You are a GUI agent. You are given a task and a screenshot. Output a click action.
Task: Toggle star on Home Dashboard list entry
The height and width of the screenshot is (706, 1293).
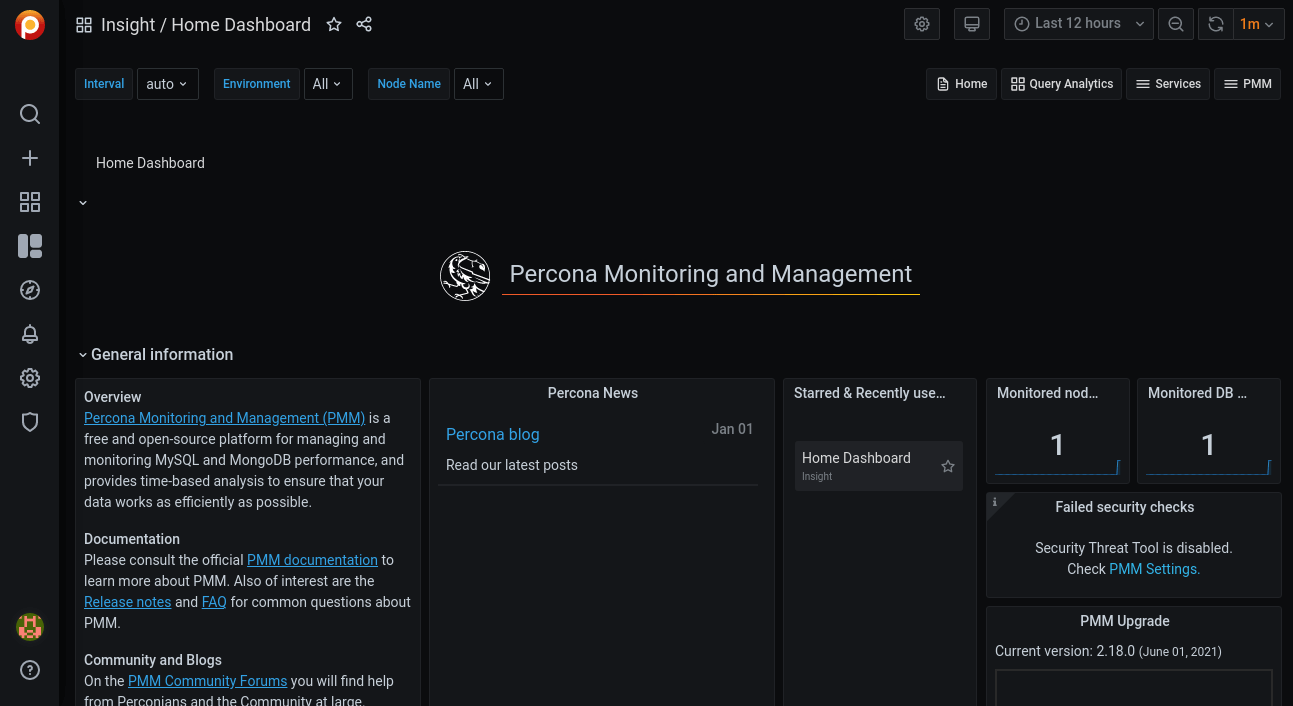(948, 466)
